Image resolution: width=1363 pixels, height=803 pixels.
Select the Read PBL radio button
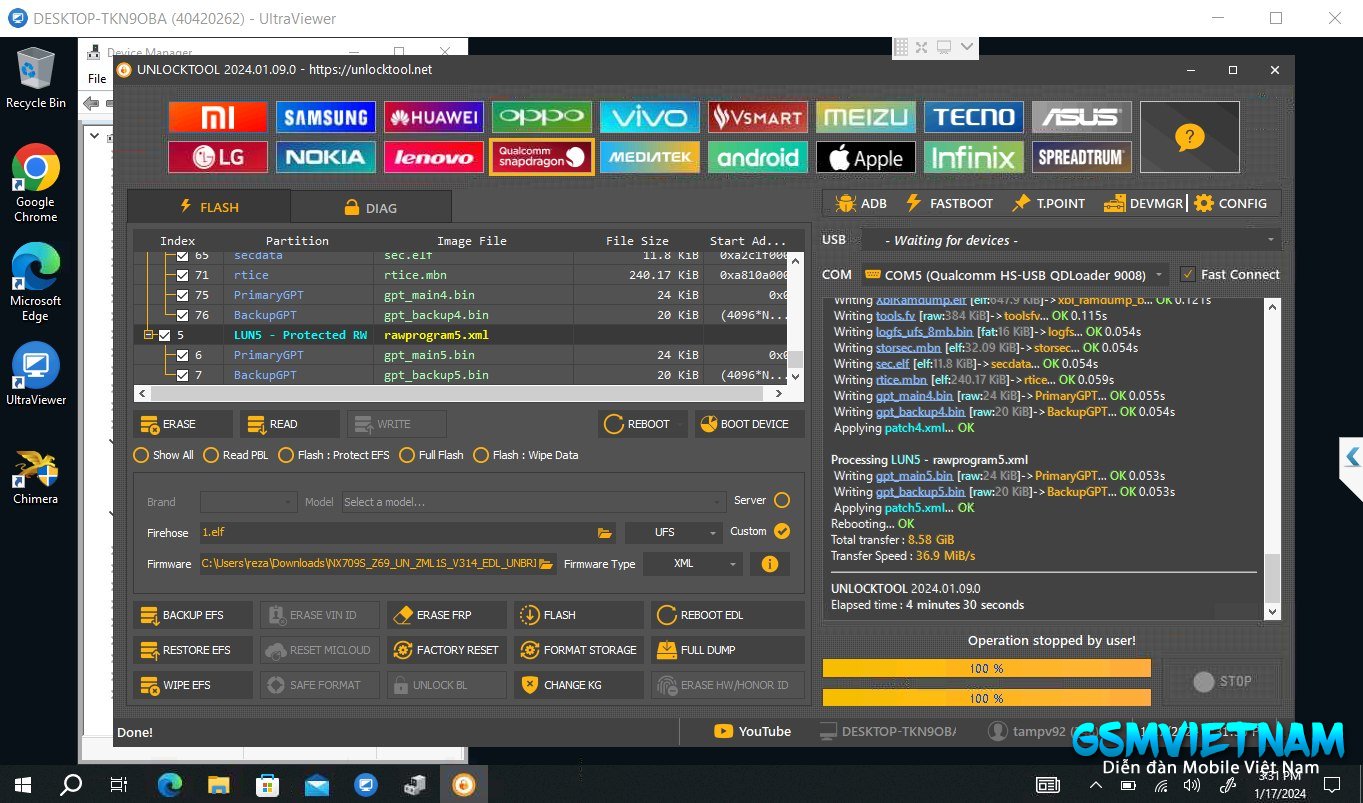click(211, 455)
